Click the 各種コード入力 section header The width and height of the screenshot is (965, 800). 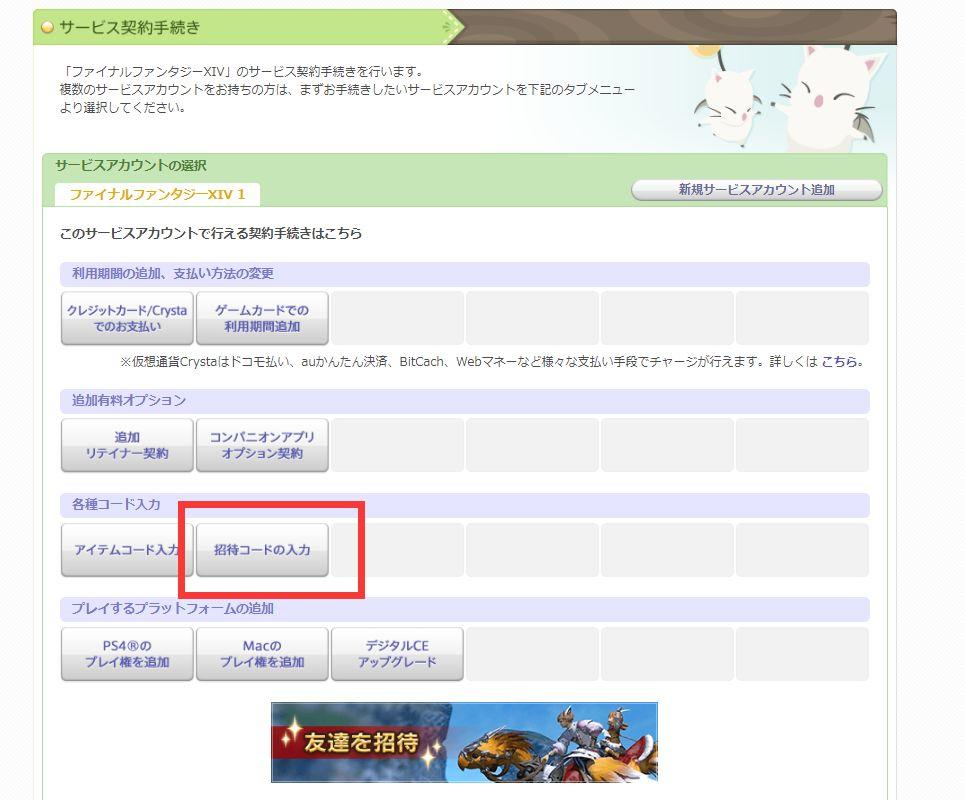tap(465, 505)
